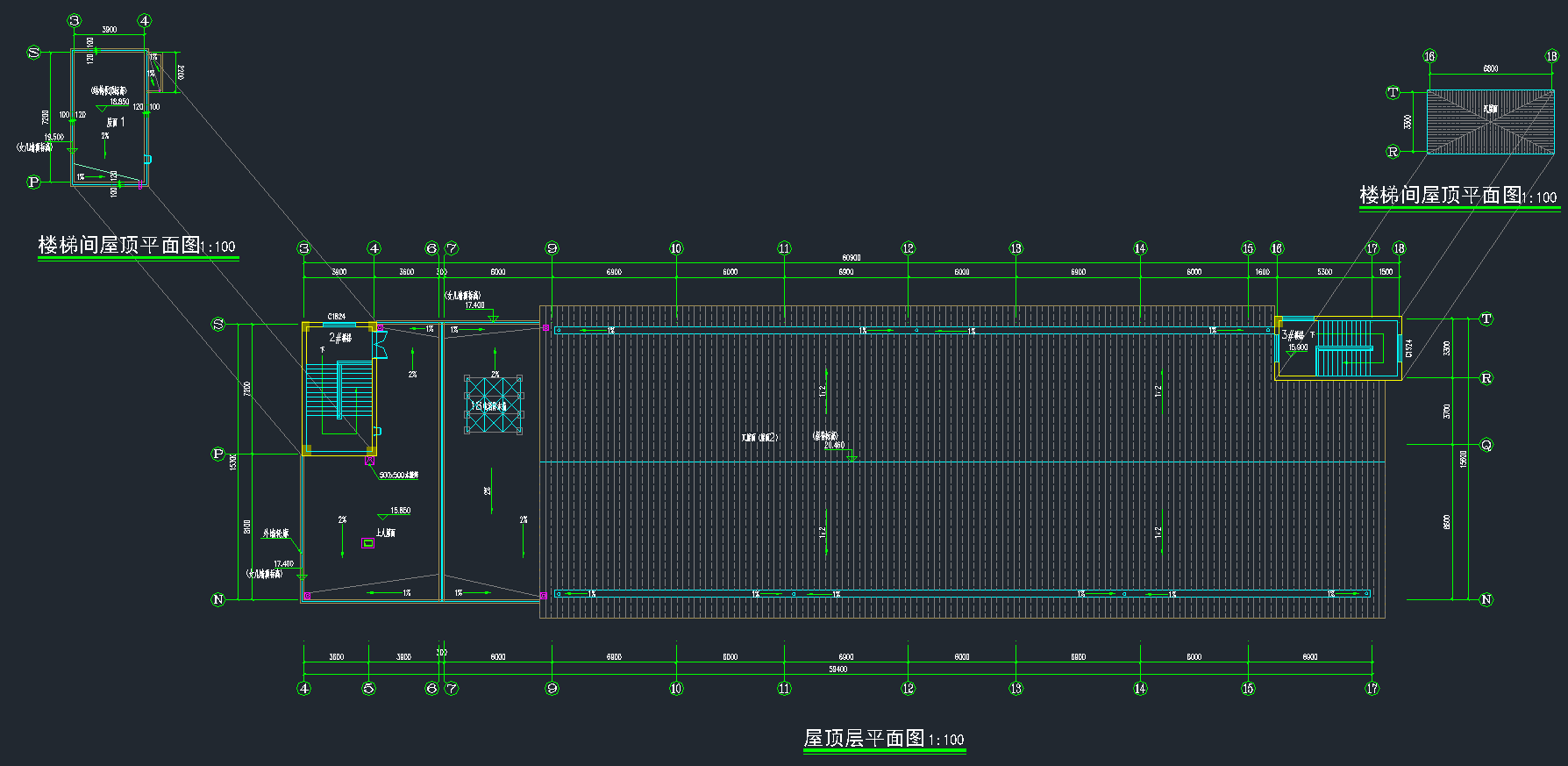
Task: Select the 18t water tank symbol
Action: (x=493, y=404)
